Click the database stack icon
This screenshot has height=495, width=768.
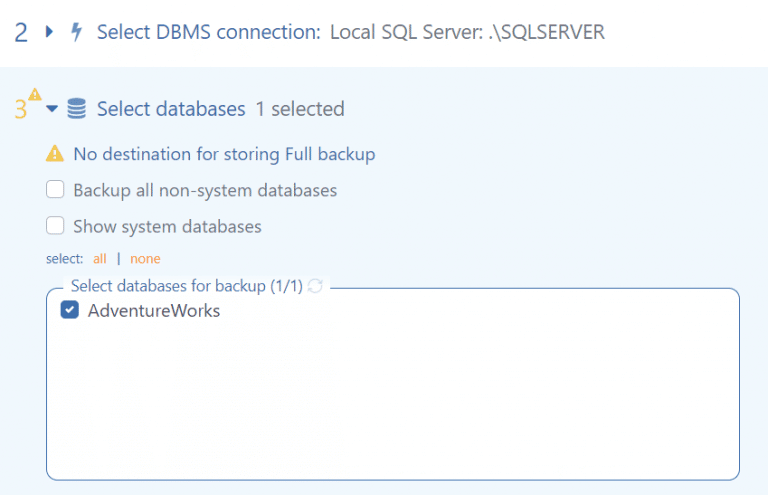pos(76,109)
